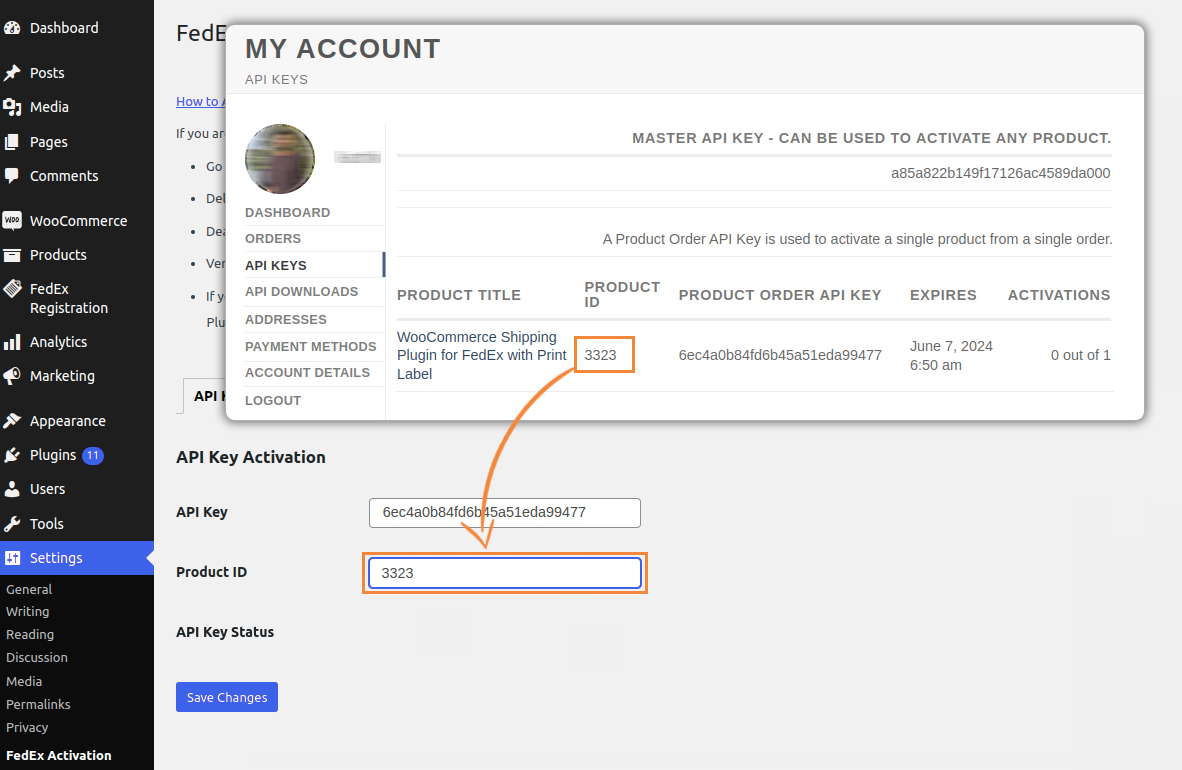Click the user avatar in My Account

[280, 159]
